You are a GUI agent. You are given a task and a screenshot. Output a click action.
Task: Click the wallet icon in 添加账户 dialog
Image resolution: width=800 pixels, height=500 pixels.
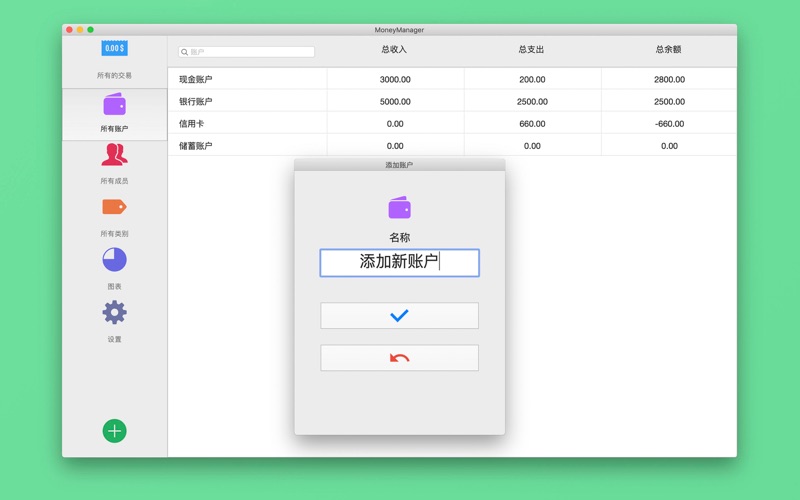point(399,208)
